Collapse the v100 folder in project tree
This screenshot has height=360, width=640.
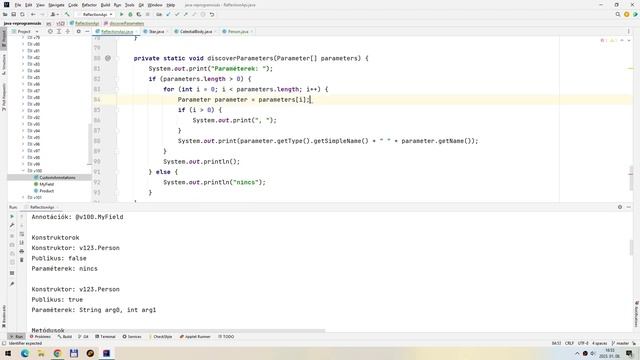(23, 171)
